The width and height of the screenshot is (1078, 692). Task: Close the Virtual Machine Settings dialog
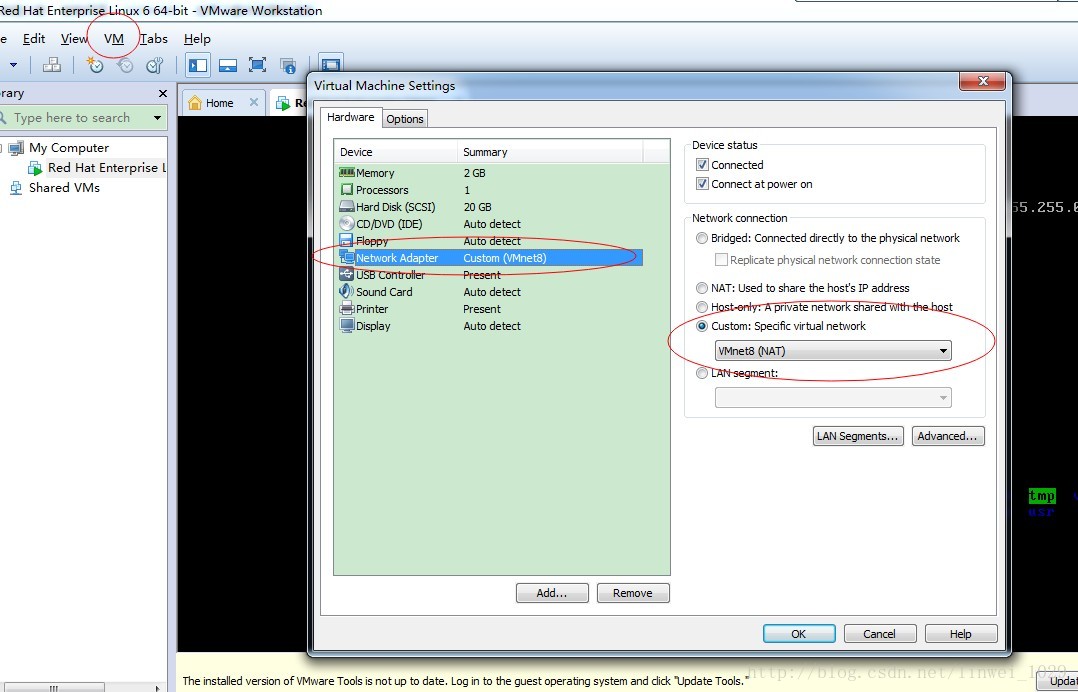tap(983, 81)
